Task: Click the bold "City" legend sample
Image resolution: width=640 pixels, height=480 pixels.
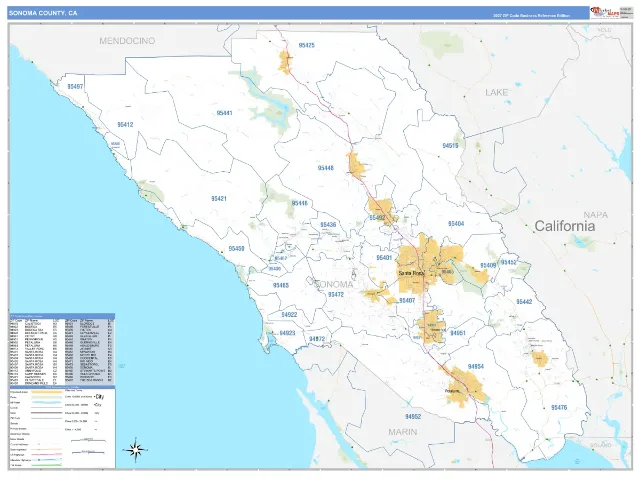Action: click(x=100, y=397)
